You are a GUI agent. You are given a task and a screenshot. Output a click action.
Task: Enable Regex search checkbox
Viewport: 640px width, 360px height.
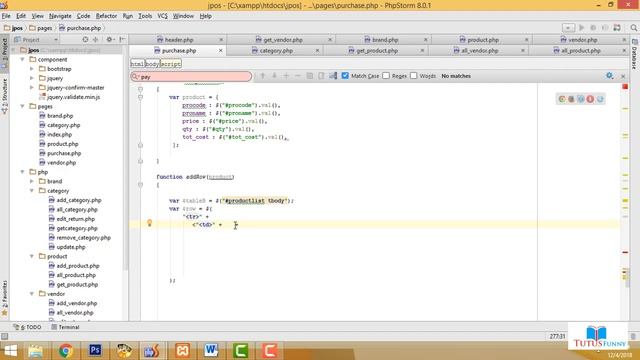click(x=386, y=76)
